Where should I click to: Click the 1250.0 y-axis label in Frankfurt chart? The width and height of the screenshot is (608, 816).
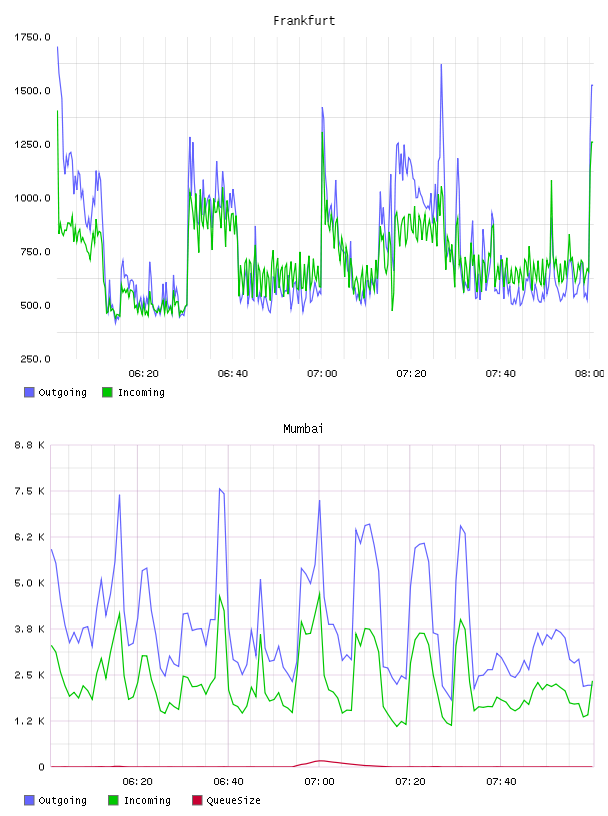(x=32, y=144)
